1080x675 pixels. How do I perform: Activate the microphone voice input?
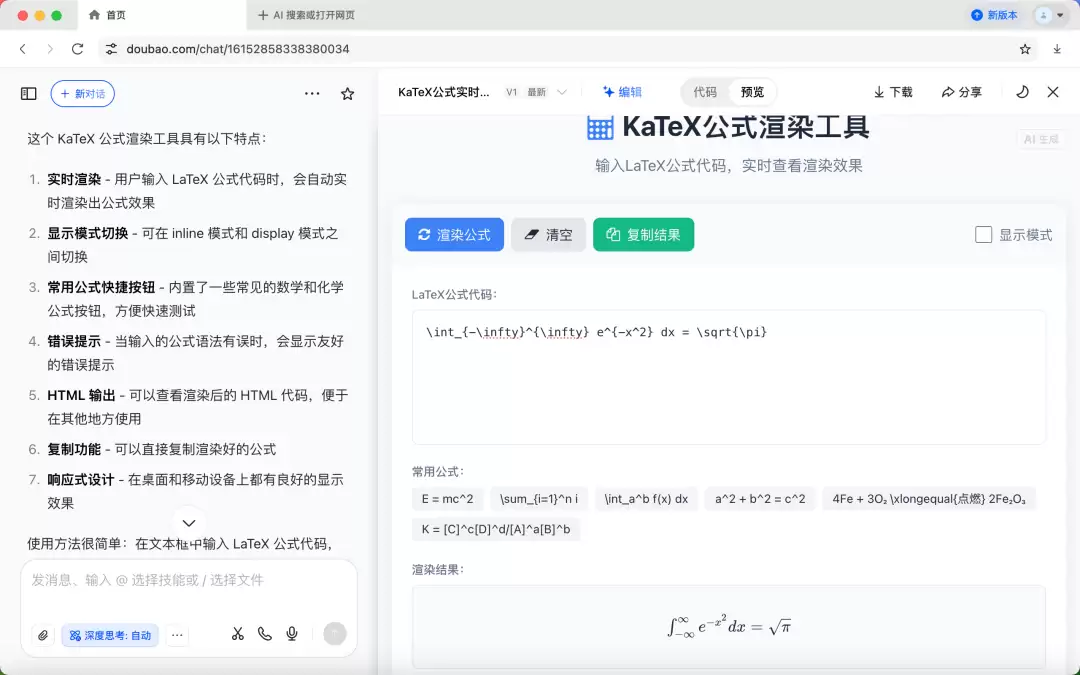pos(292,634)
